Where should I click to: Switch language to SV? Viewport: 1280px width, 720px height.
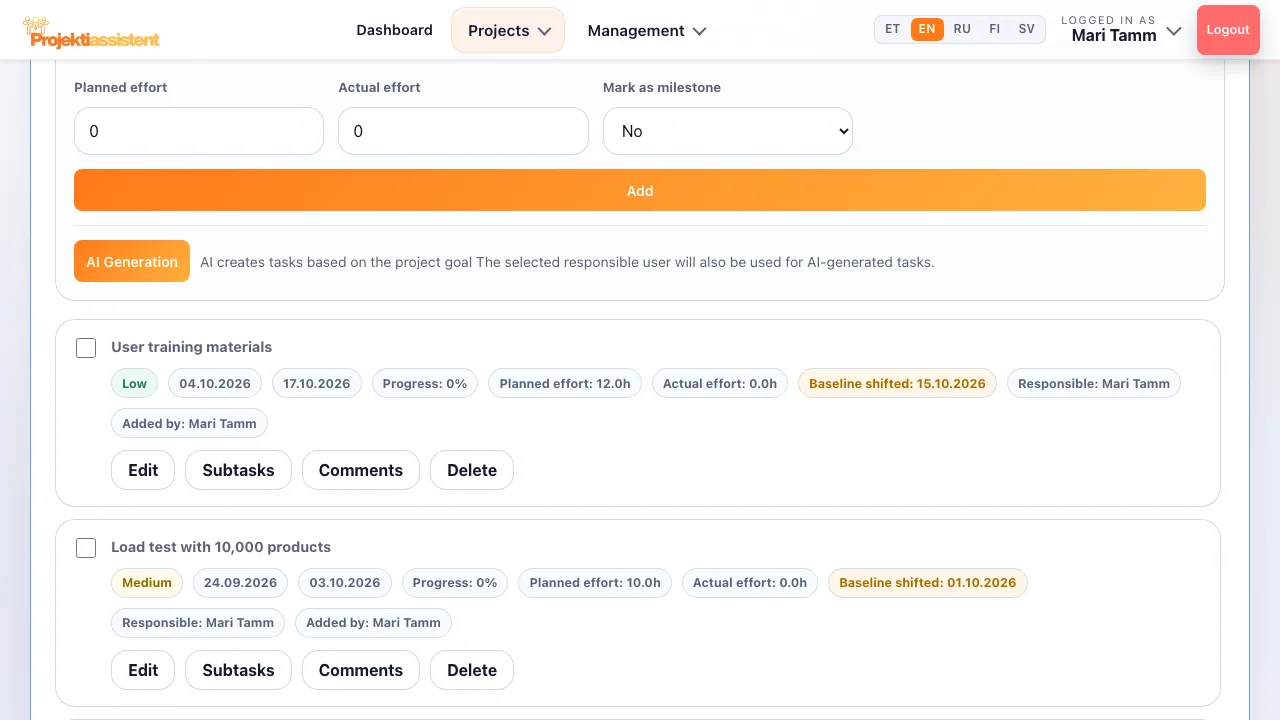click(x=1027, y=29)
